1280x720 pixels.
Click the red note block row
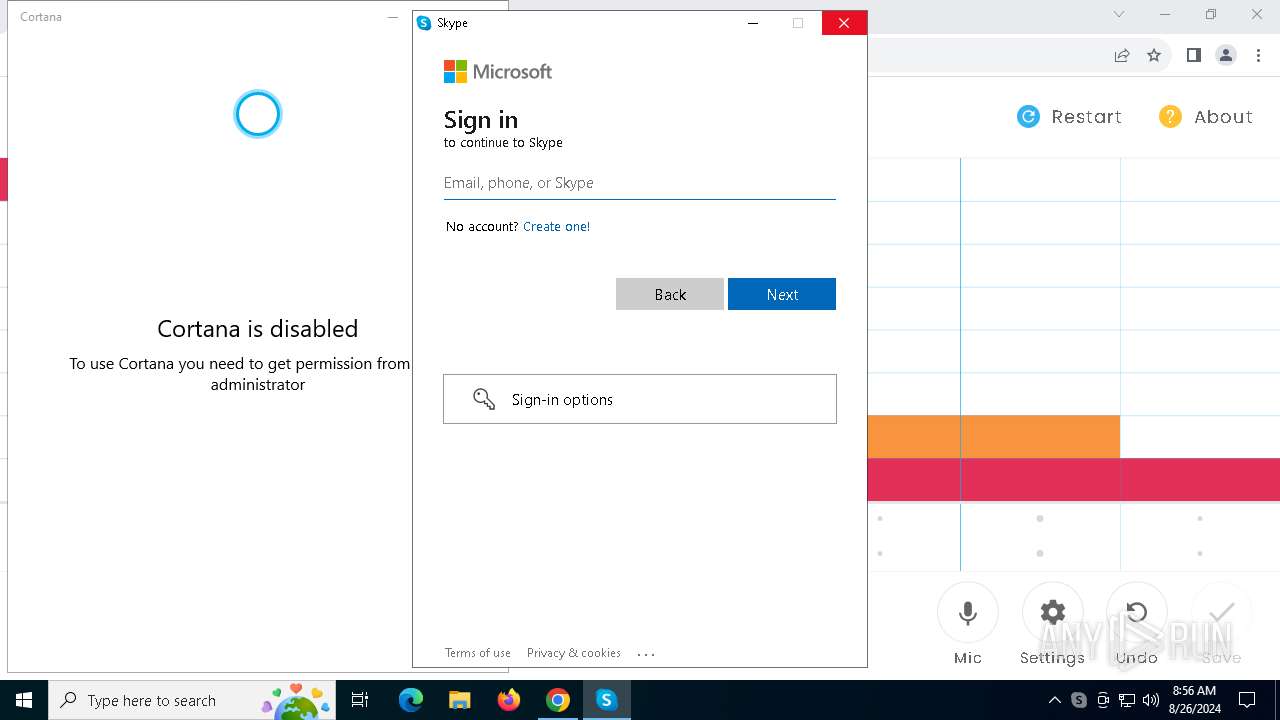click(x=1074, y=480)
